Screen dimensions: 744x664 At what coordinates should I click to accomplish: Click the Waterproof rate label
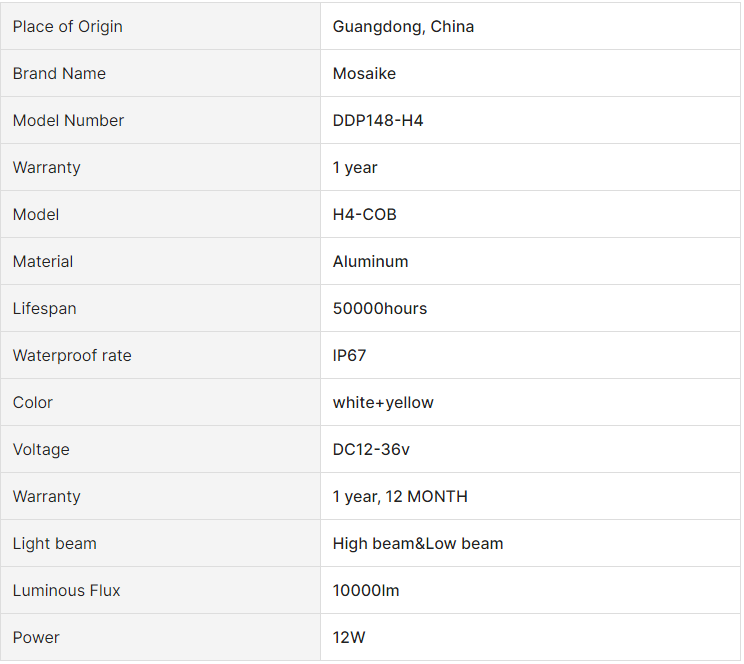pos(72,355)
